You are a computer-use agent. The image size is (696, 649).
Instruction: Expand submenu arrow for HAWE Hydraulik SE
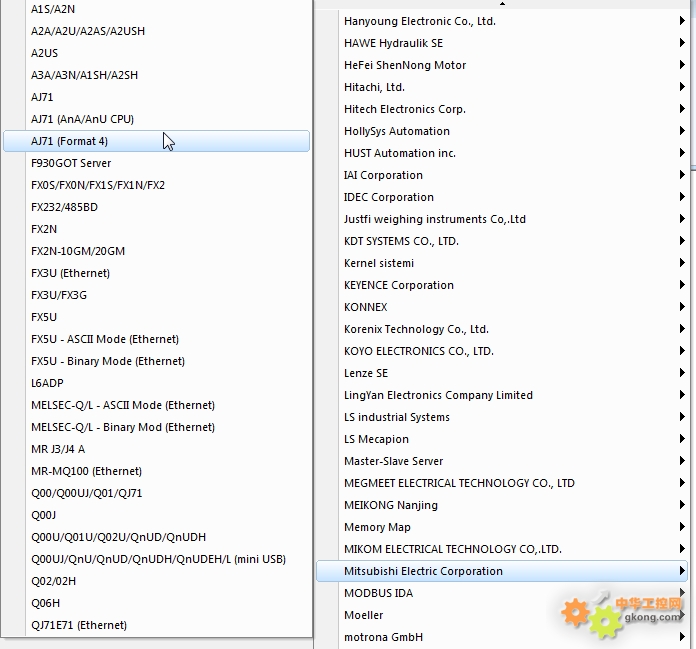682,43
